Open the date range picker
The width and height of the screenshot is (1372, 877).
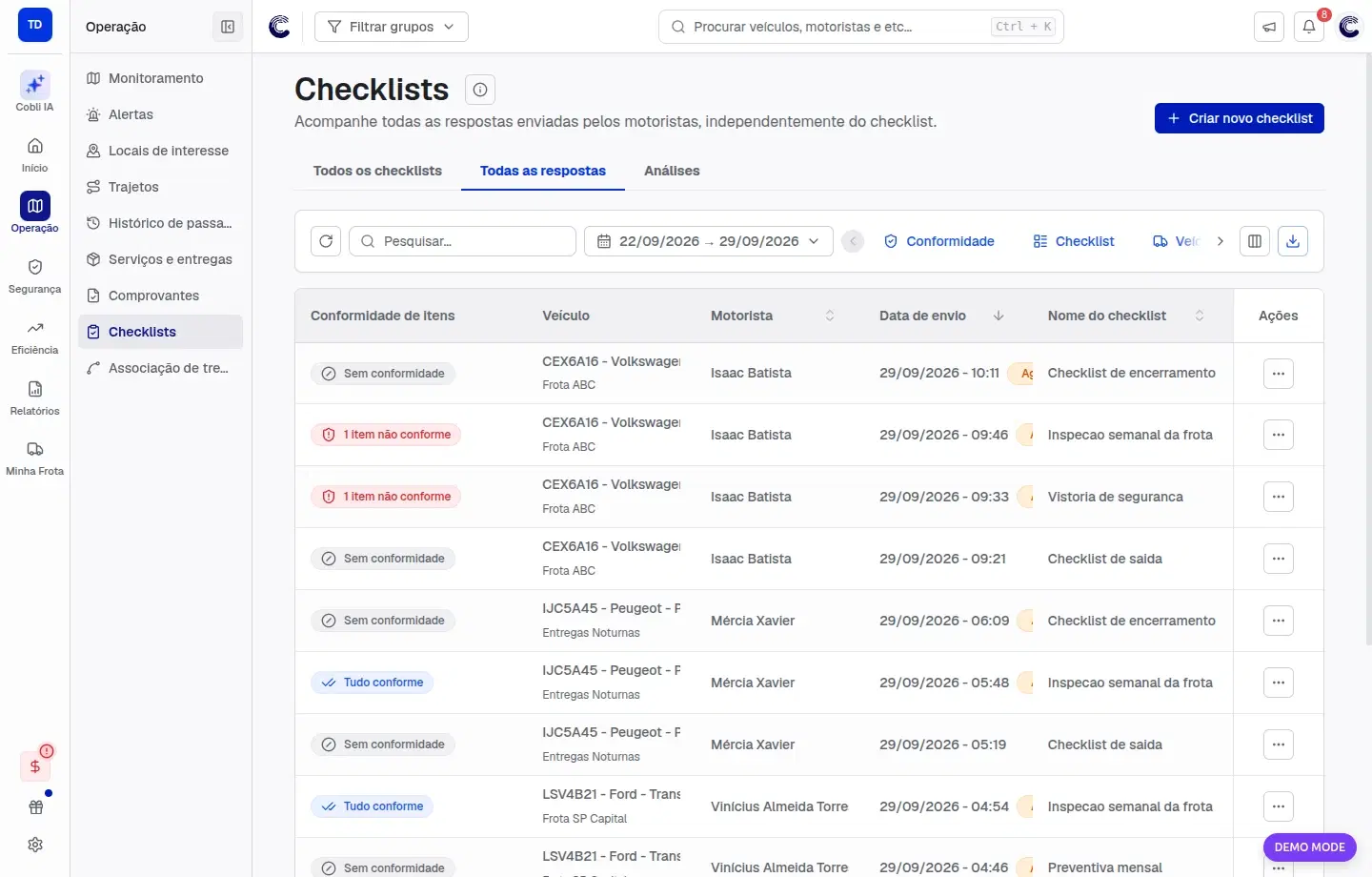tap(709, 241)
